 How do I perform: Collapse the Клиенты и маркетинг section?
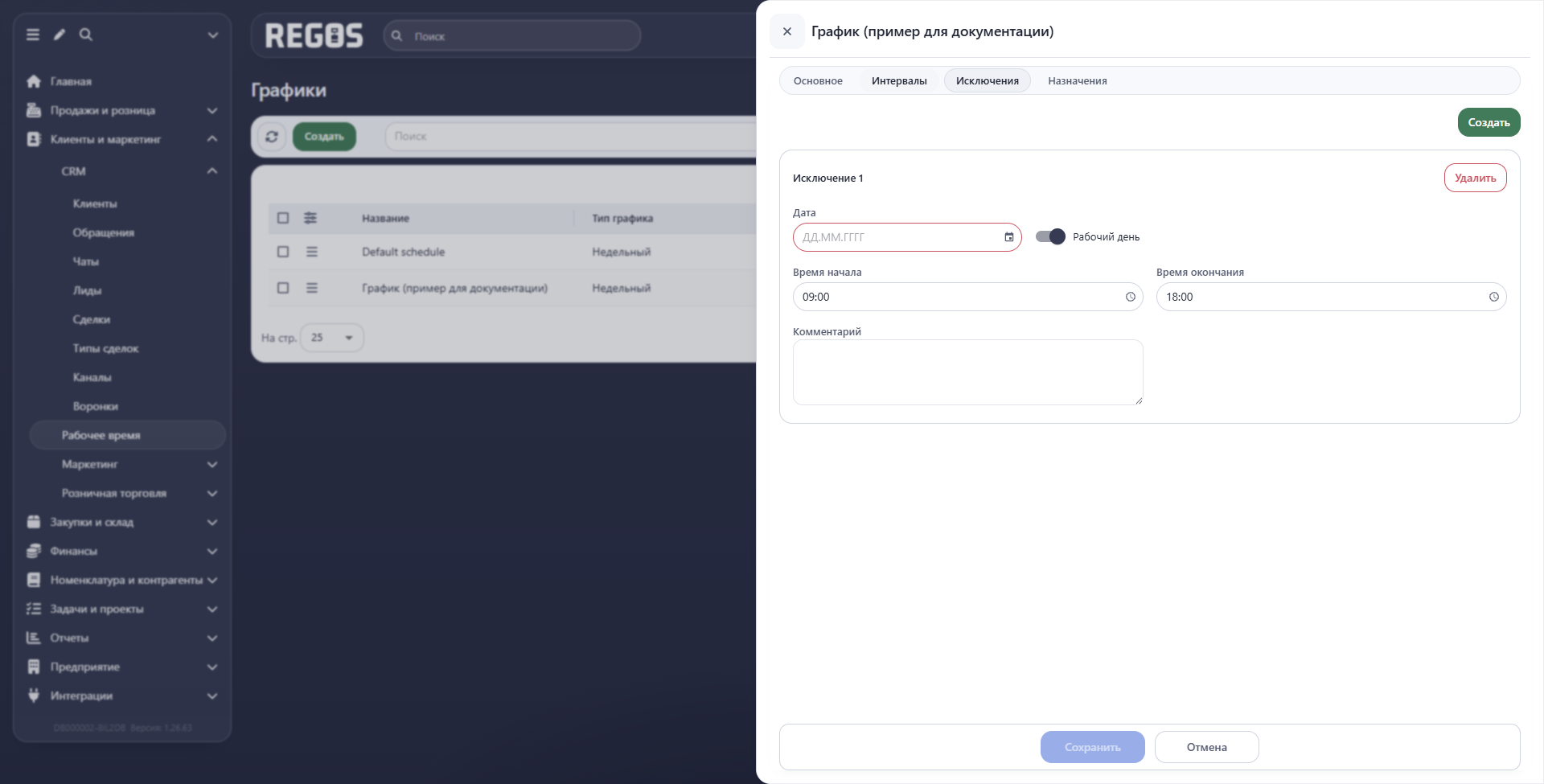[x=212, y=139]
